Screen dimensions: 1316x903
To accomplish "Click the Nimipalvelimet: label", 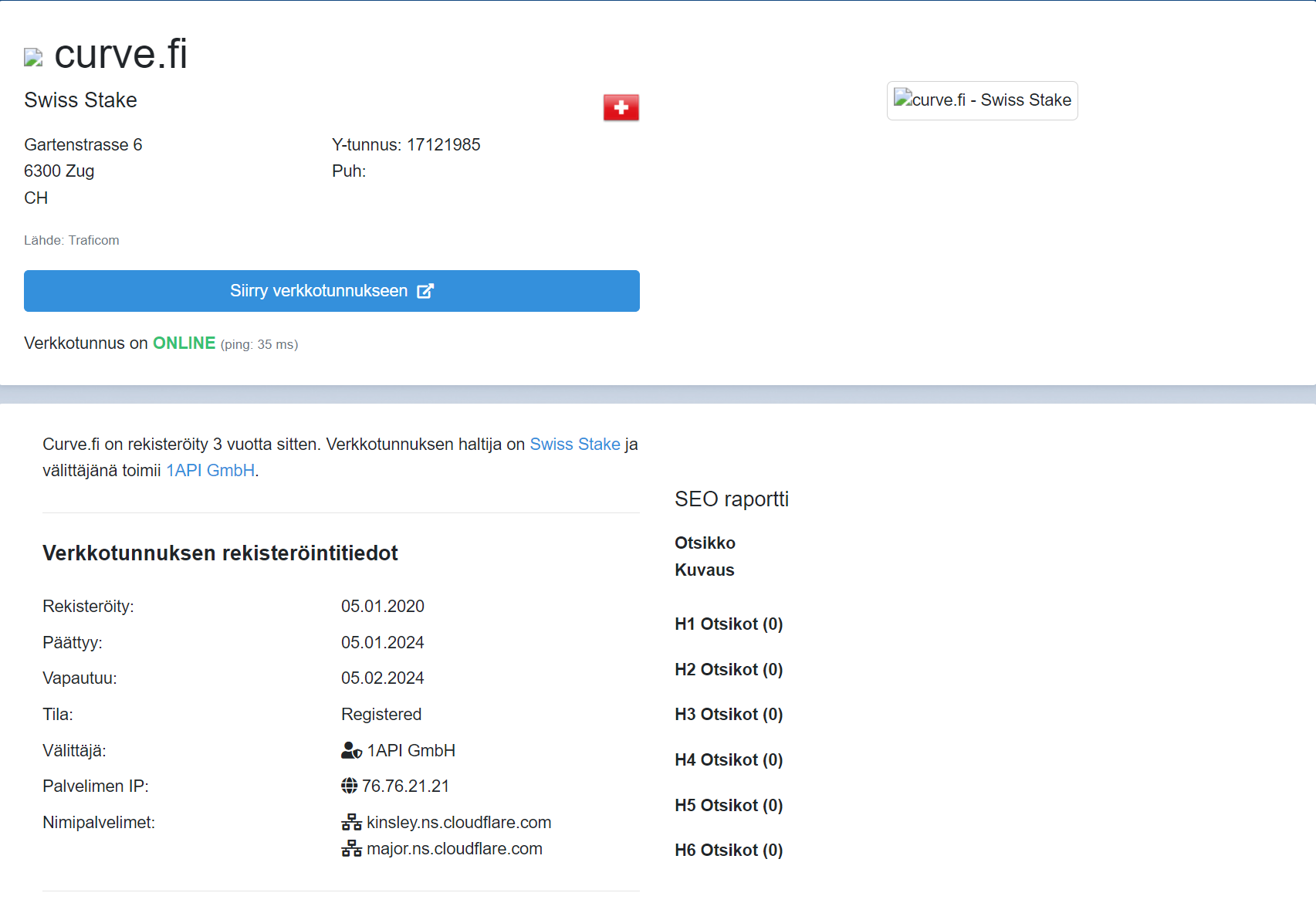I will (99, 822).
